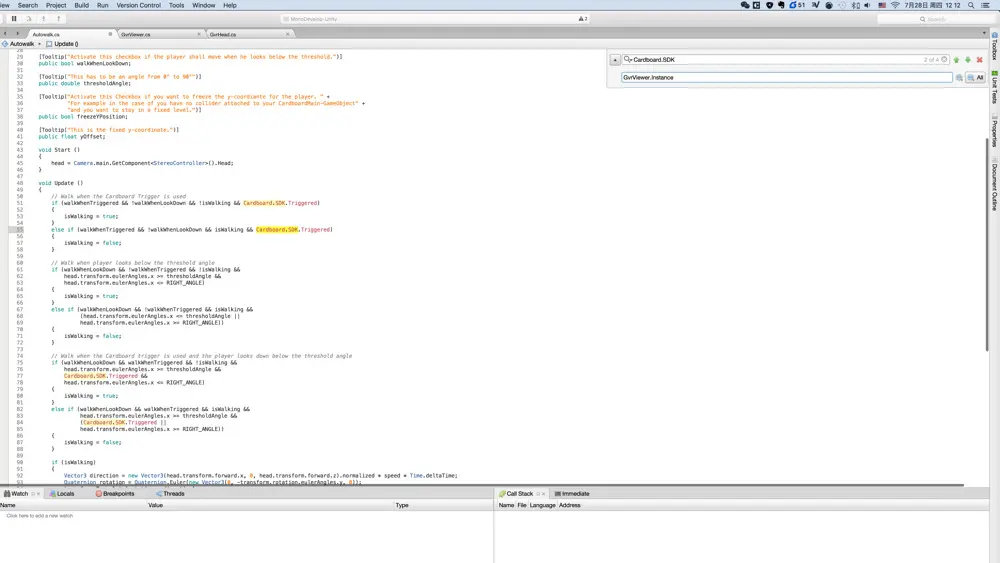Close the Autowalk.cs tab

coord(110,34)
